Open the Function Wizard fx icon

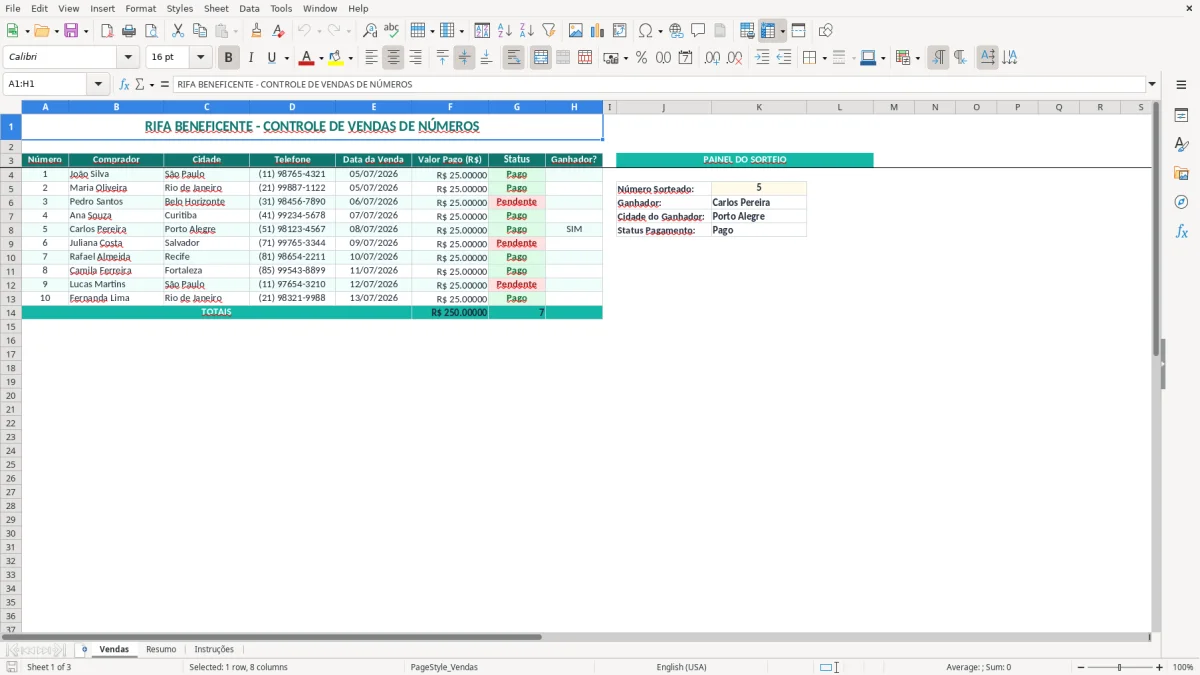[x=125, y=85]
